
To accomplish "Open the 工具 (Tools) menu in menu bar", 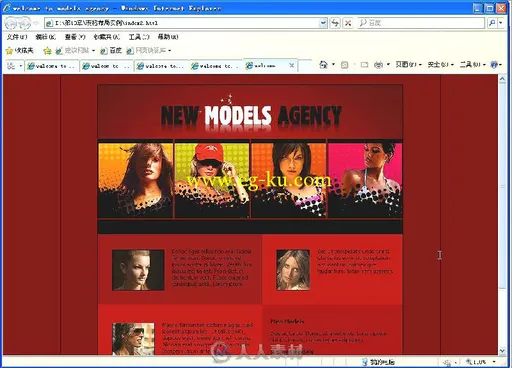I will (139, 37).
